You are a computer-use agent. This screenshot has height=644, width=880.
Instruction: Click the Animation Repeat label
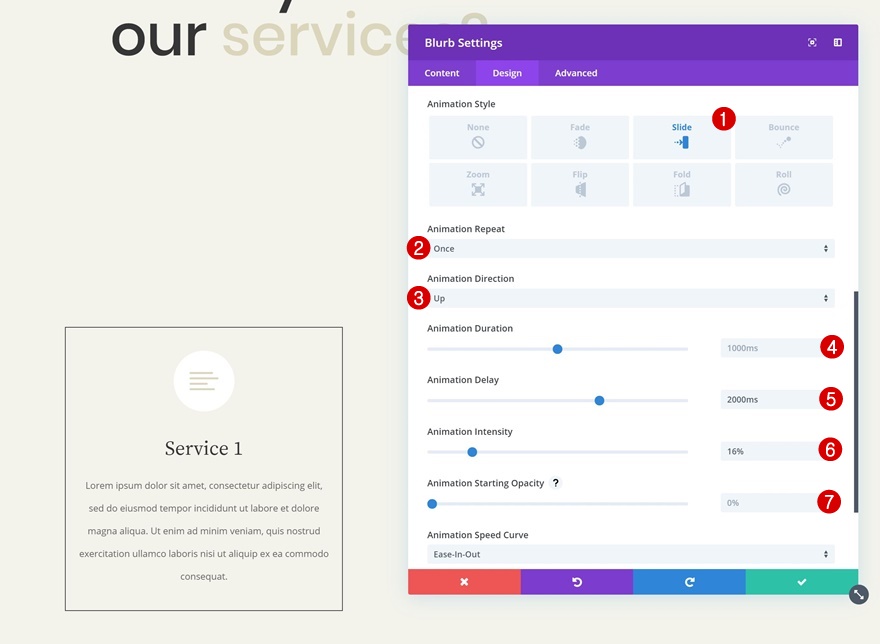tap(466, 229)
